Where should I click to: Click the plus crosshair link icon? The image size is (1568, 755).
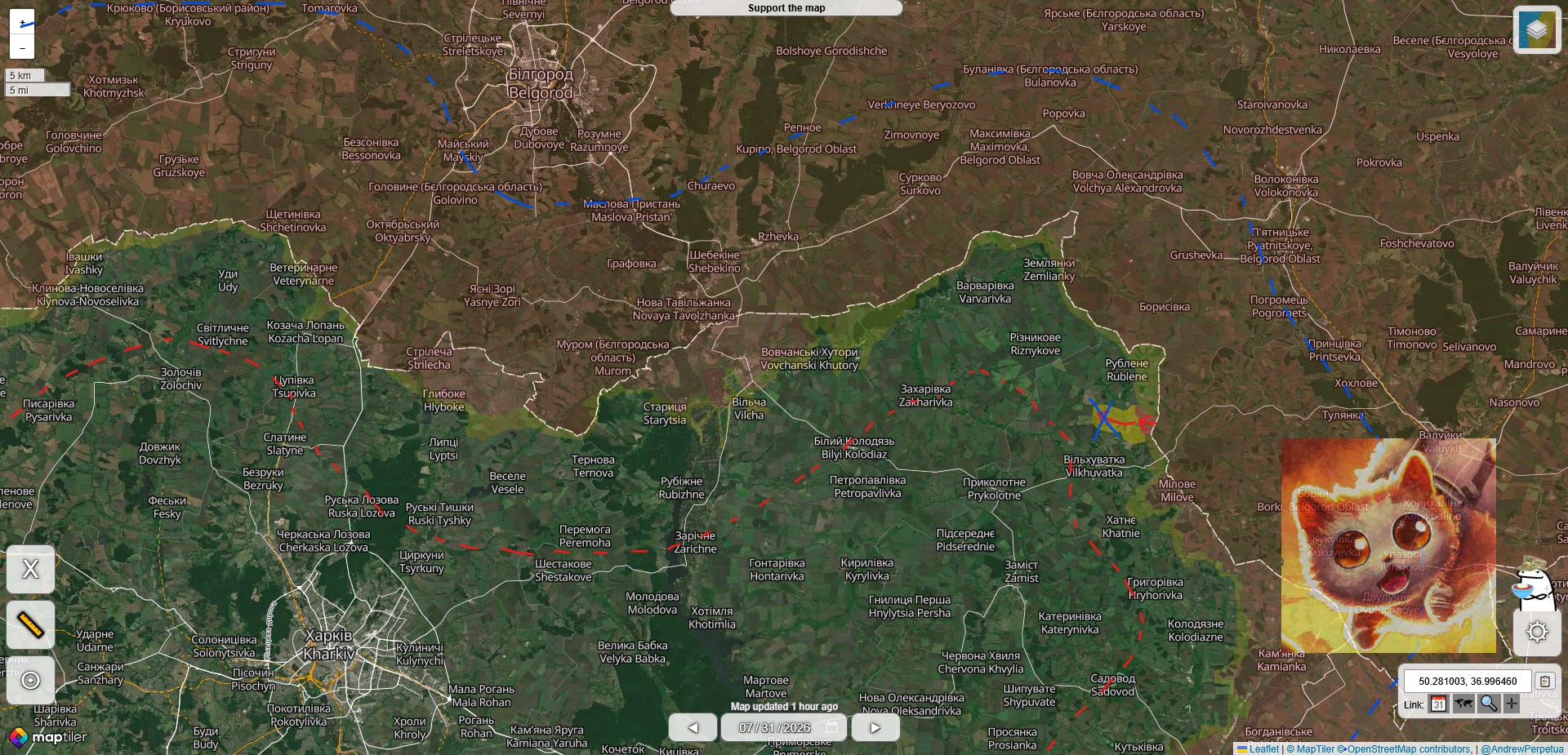[1512, 704]
